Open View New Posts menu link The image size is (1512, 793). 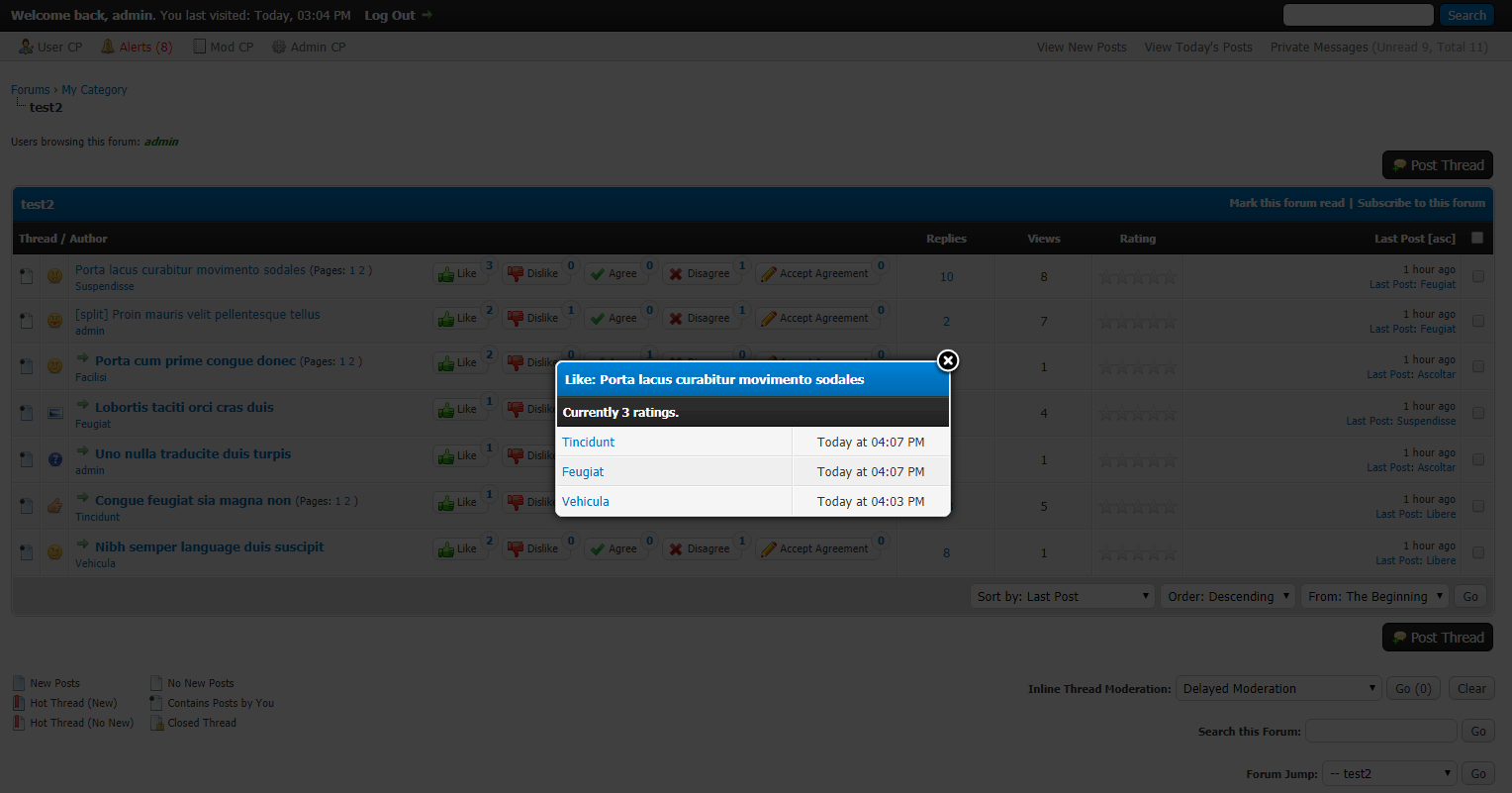(x=1082, y=48)
